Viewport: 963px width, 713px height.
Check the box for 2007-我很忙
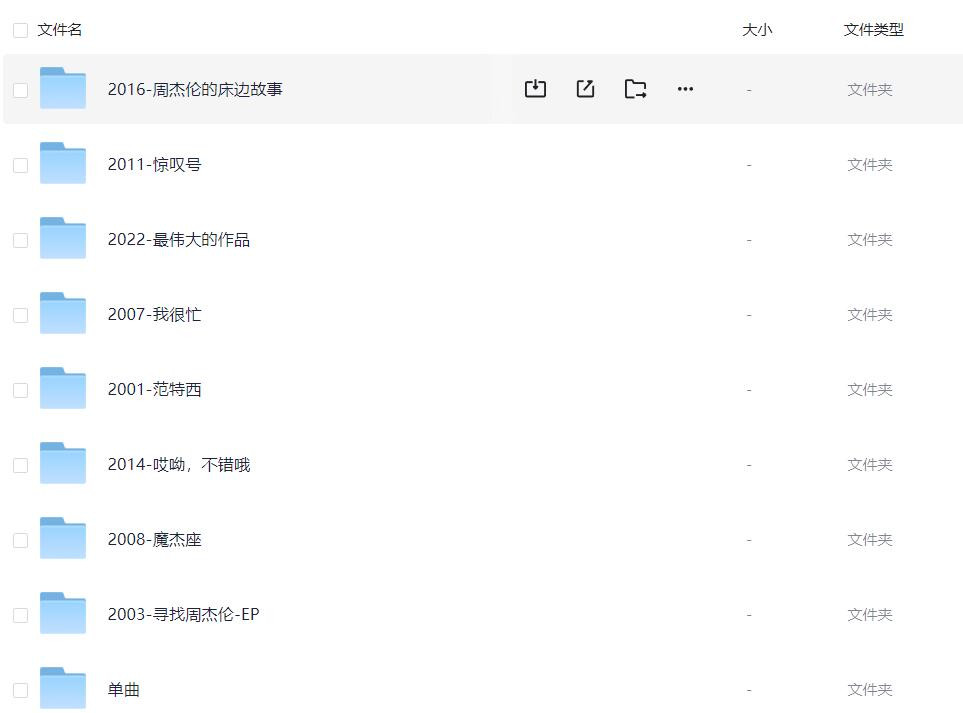point(20,315)
